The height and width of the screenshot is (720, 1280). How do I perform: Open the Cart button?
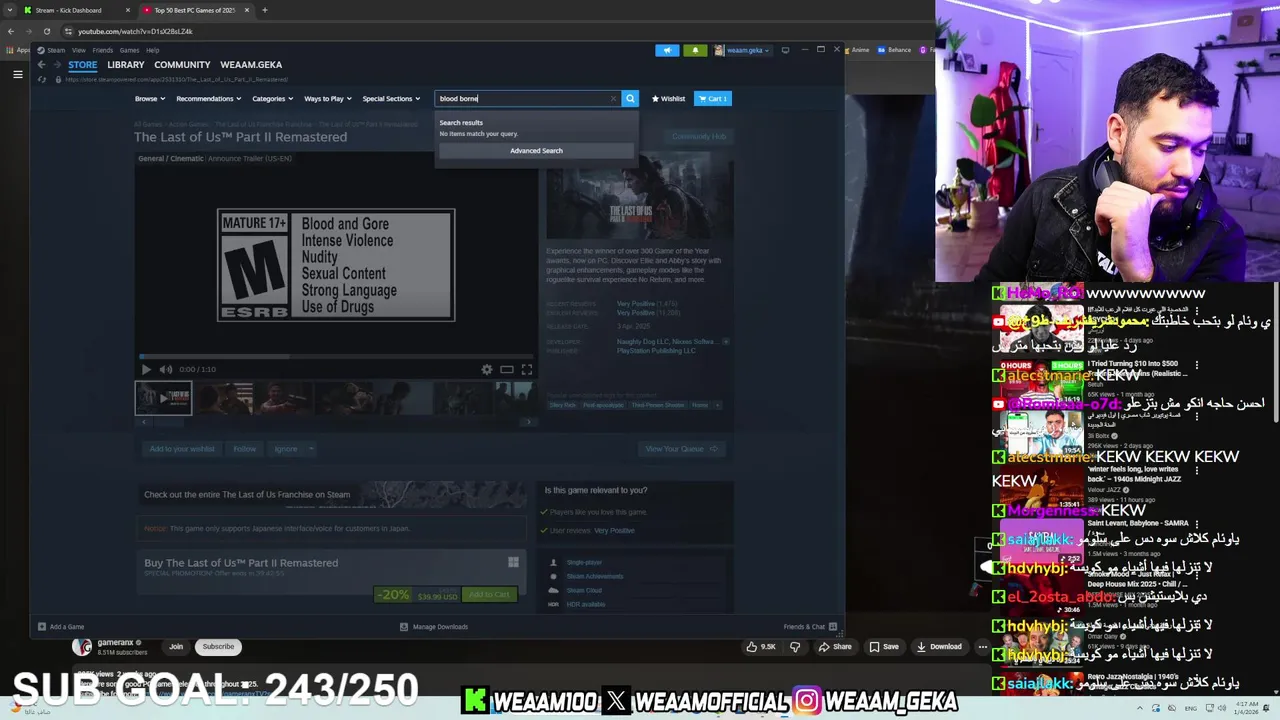click(x=713, y=99)
